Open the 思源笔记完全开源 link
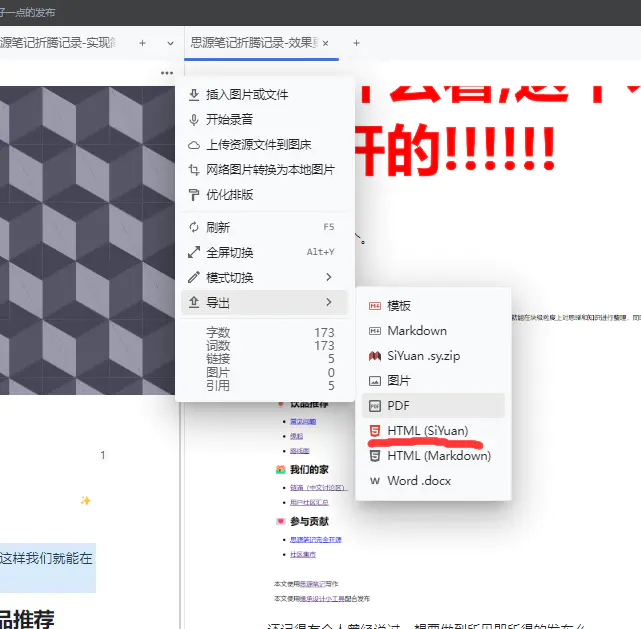The image size is (641, 629). click(x=316, y=539)
